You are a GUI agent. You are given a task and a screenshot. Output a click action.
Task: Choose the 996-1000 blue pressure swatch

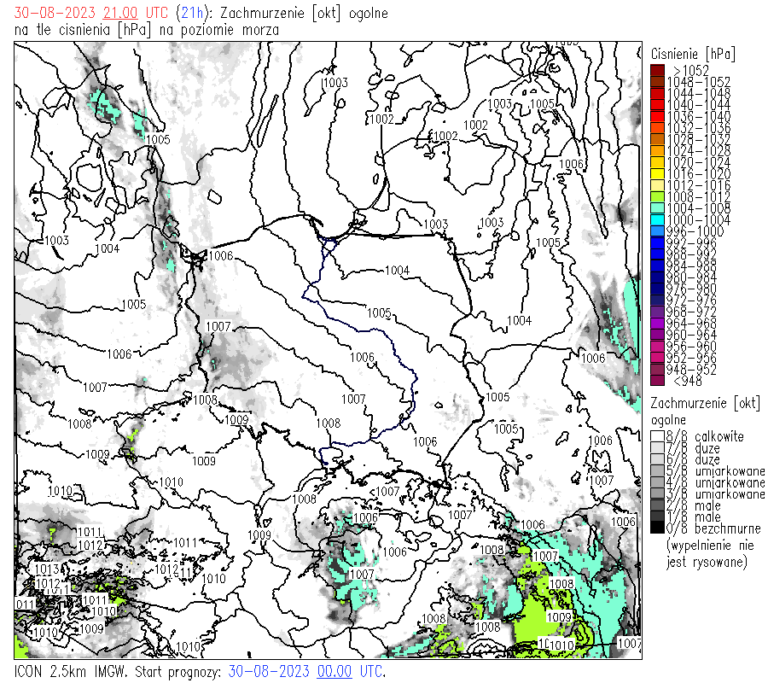tap(657, 231)
